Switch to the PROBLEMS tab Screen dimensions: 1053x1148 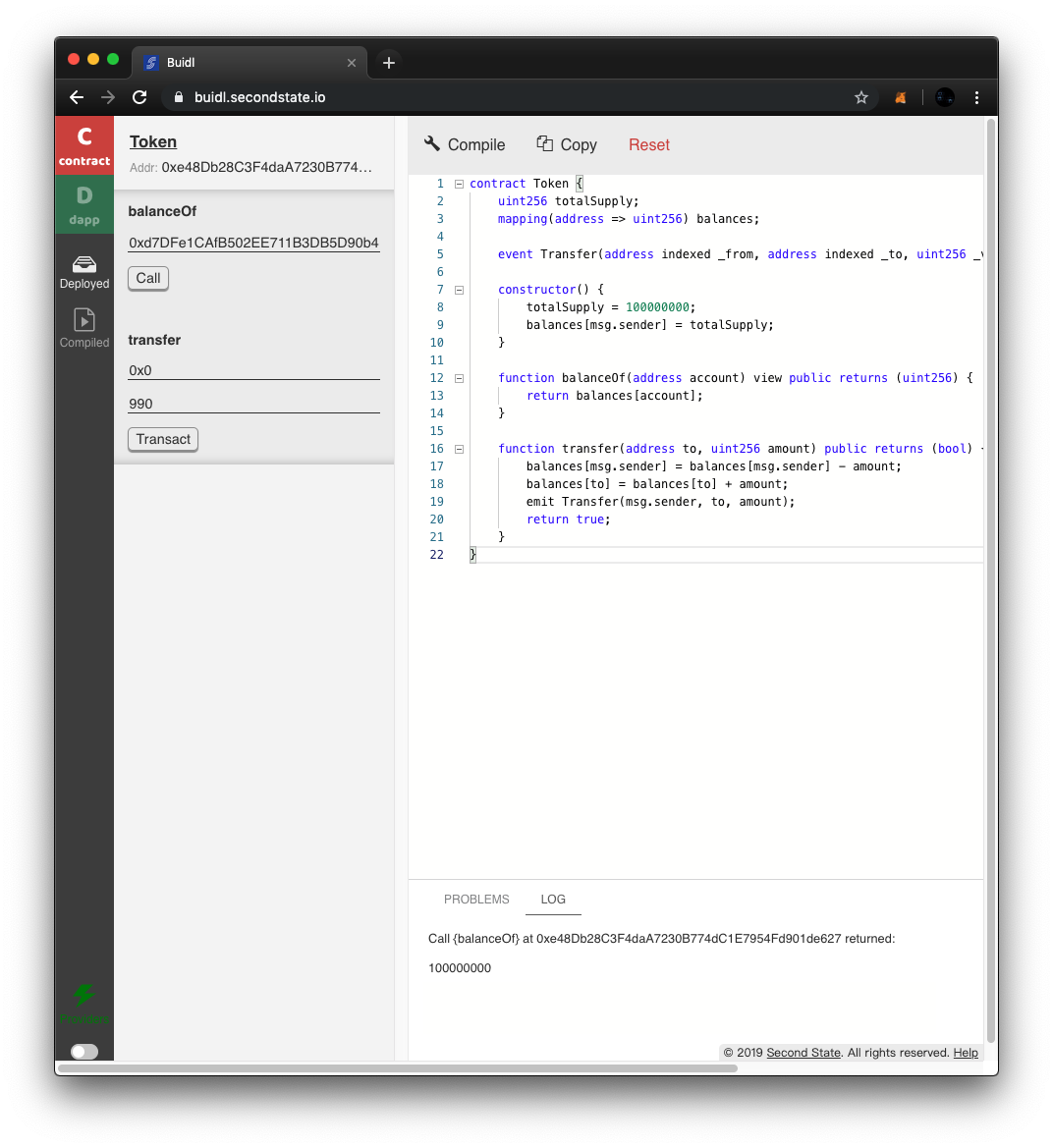[x=476, y=900]
